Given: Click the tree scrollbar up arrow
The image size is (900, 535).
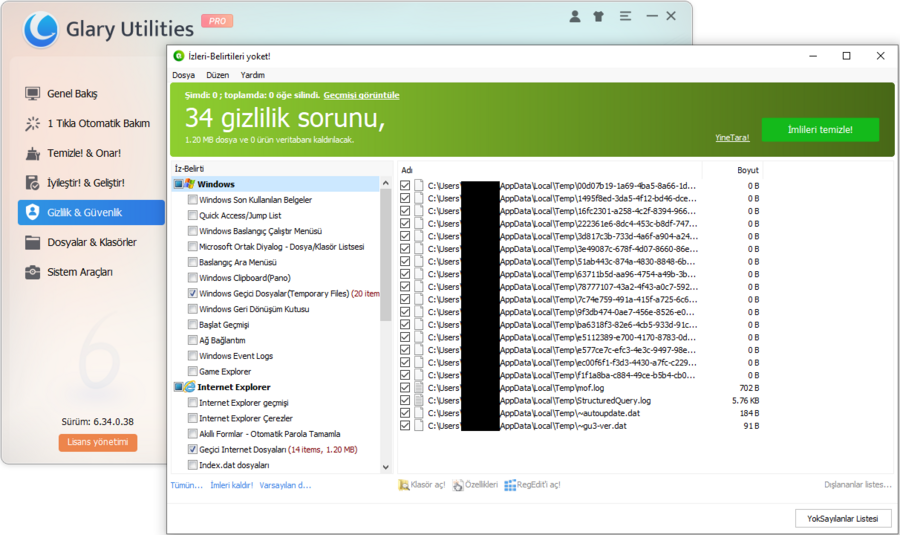Looking at the screenshot, I should click(386, 183).
